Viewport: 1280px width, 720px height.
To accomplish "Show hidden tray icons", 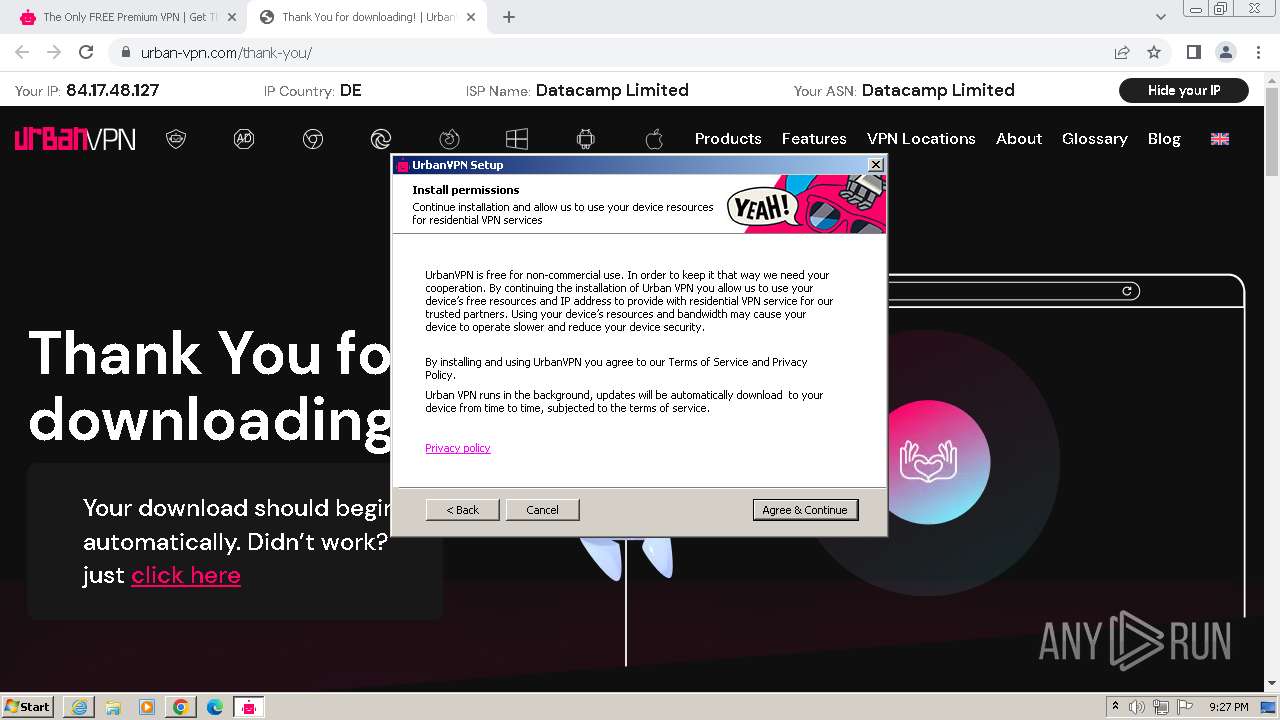I will (1115, 707).
